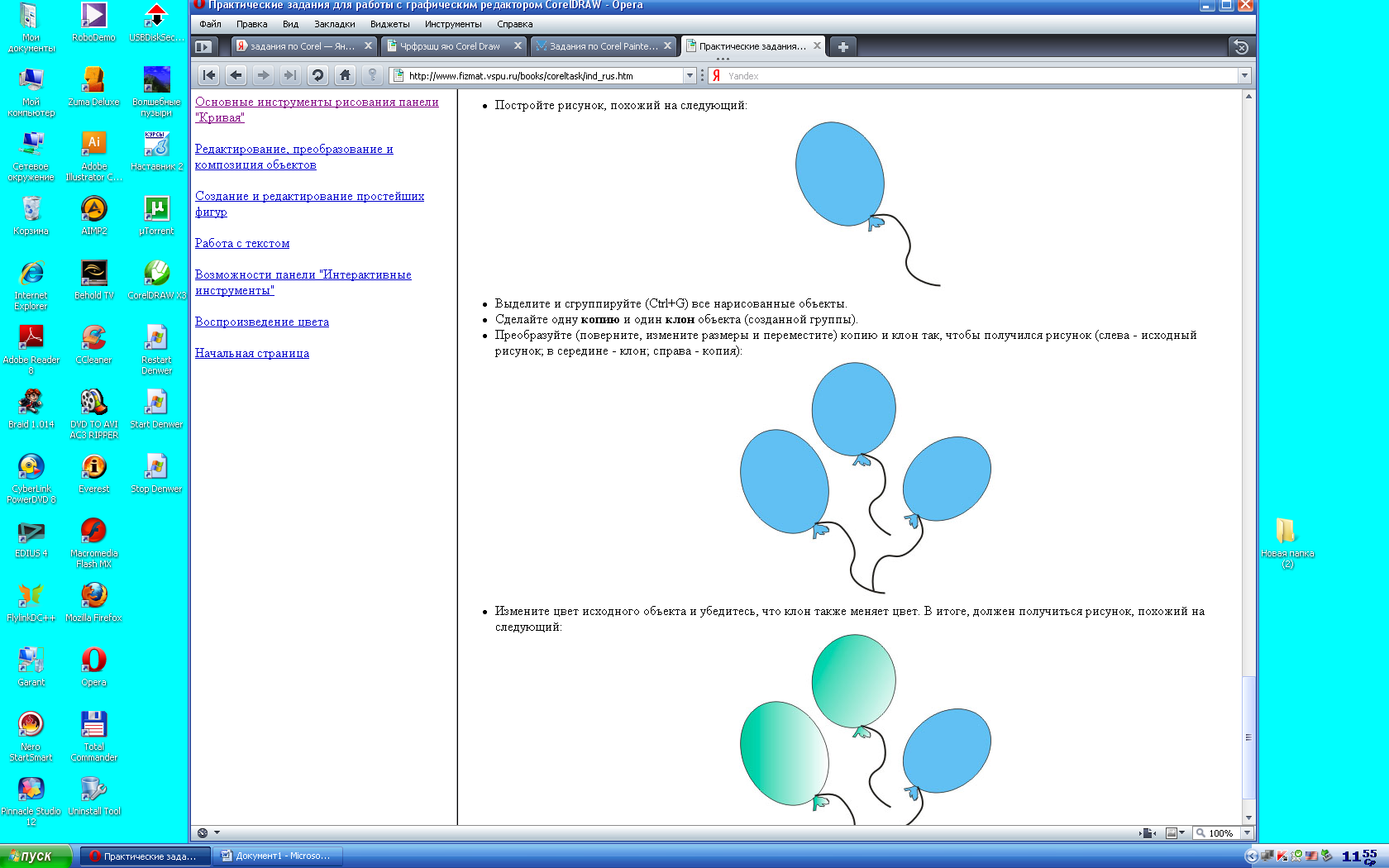Open closed tabs trash icon on tab bar

(x=1240, y=47)
